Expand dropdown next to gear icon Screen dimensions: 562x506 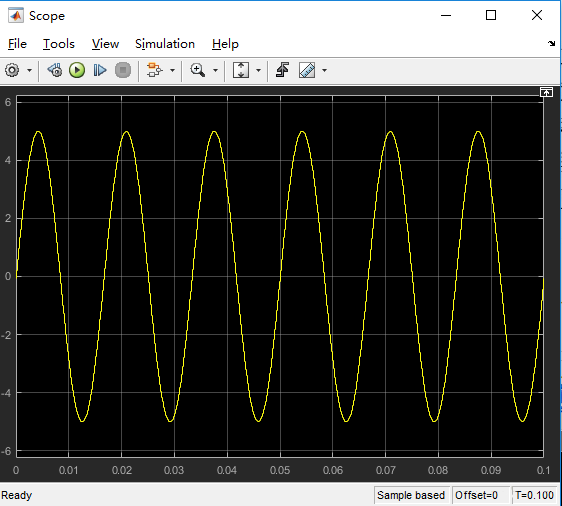click(x=29, y=71)
